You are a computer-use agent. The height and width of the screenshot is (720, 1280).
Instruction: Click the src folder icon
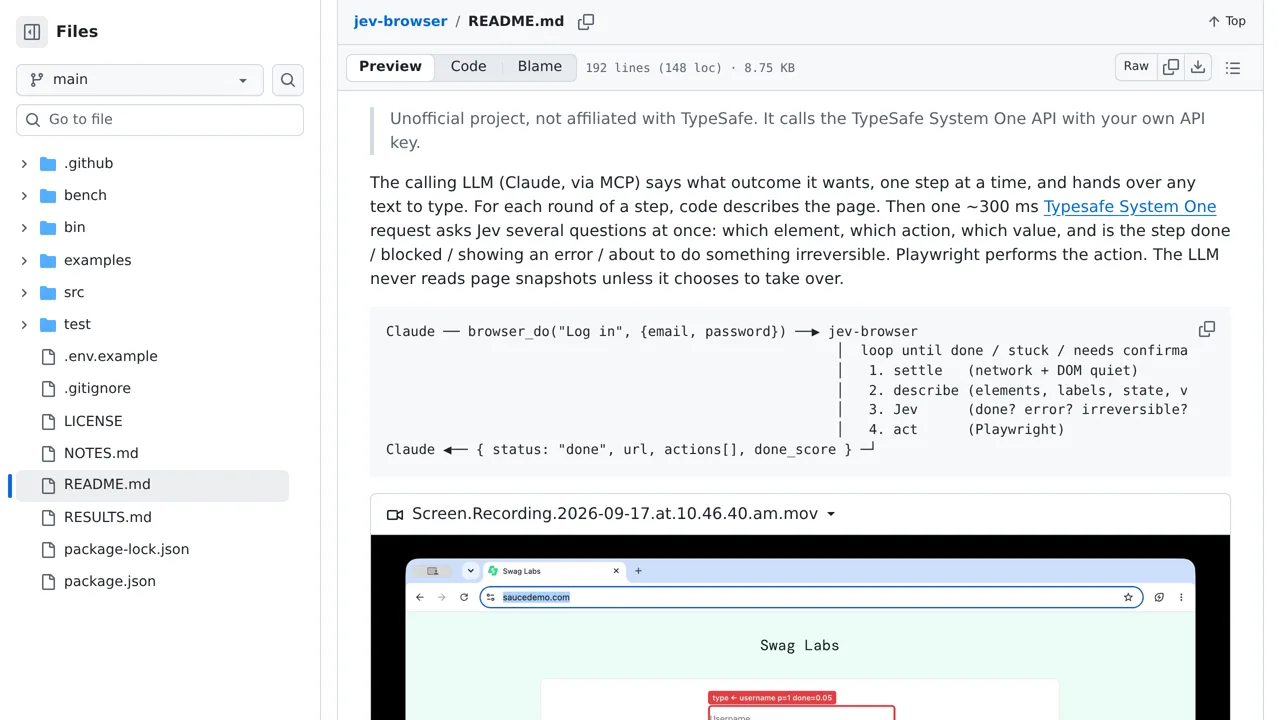[48, 292]
